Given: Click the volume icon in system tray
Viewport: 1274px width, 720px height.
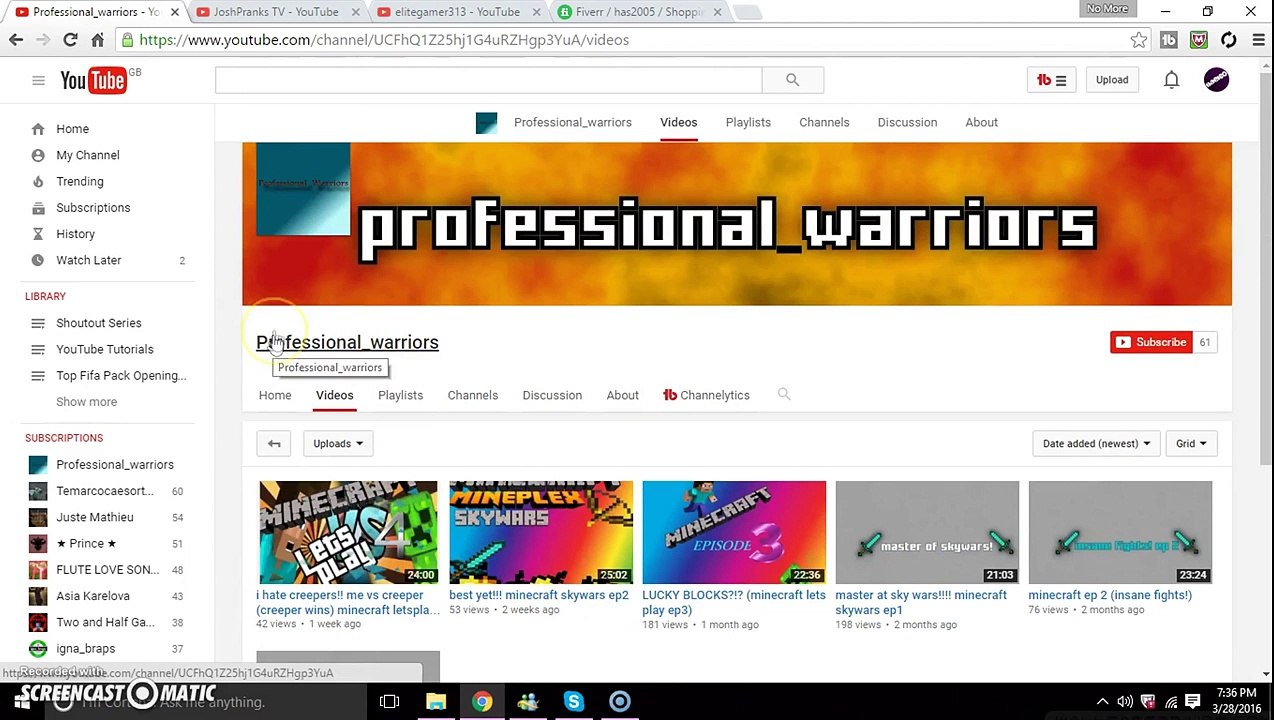Looking at the screenshot, I should (1125, 702).
